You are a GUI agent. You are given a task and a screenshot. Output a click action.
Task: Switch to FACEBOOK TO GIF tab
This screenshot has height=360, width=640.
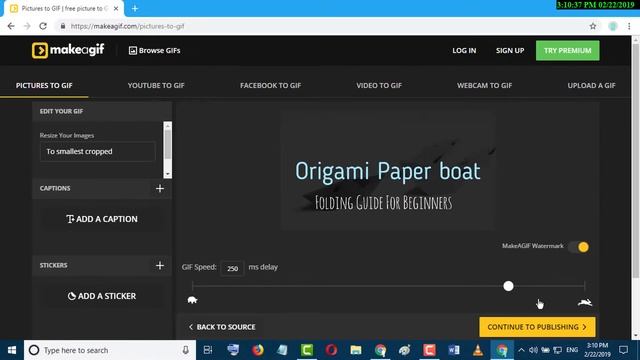pos(270,85)
